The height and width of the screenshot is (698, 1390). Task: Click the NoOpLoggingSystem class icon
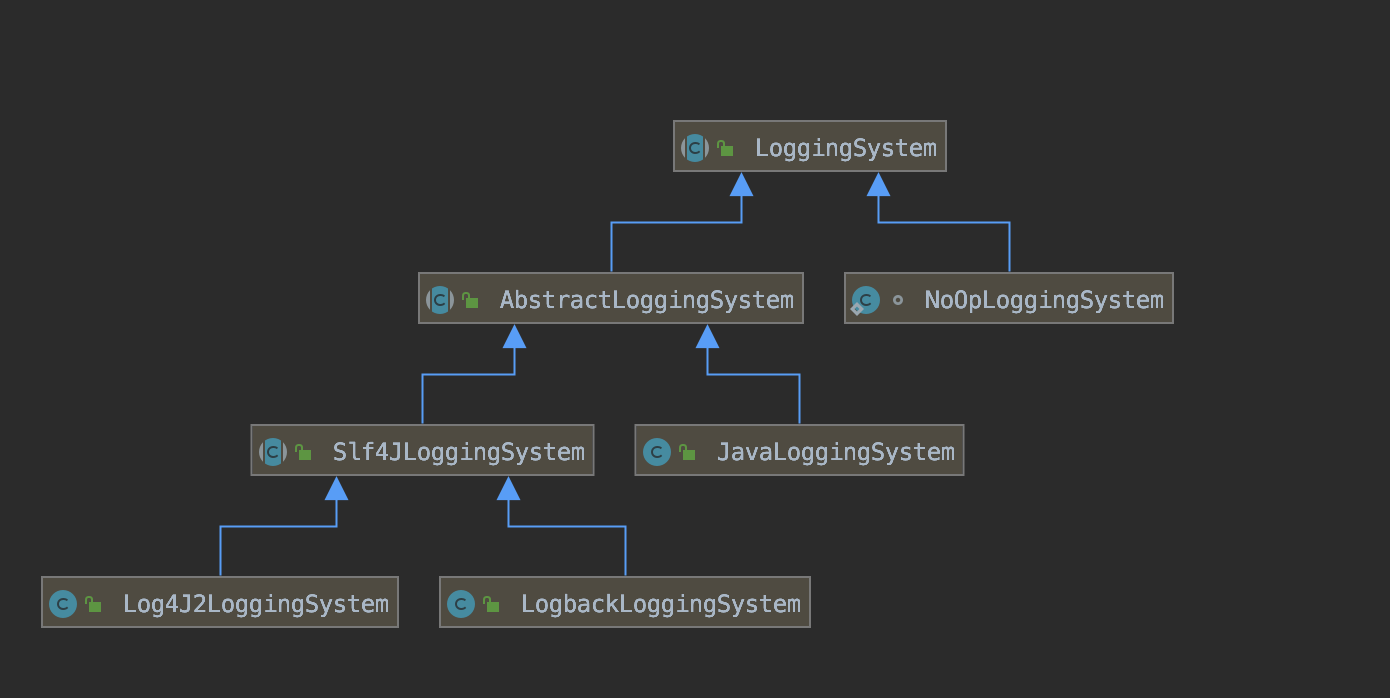tap(865, 300)
